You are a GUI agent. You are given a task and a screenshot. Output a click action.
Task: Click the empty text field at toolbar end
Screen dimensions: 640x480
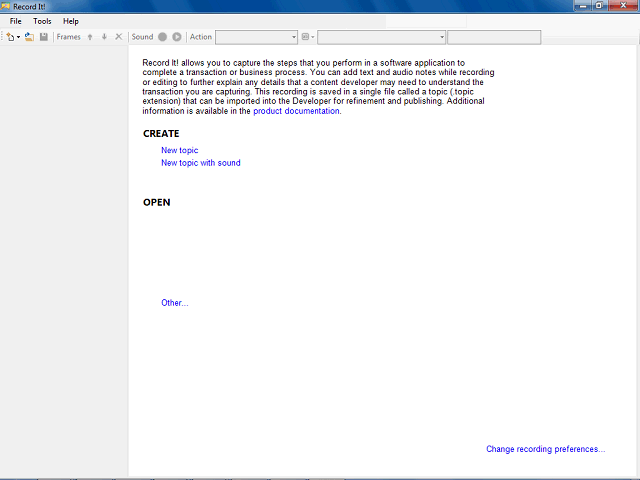click(494, 37)
